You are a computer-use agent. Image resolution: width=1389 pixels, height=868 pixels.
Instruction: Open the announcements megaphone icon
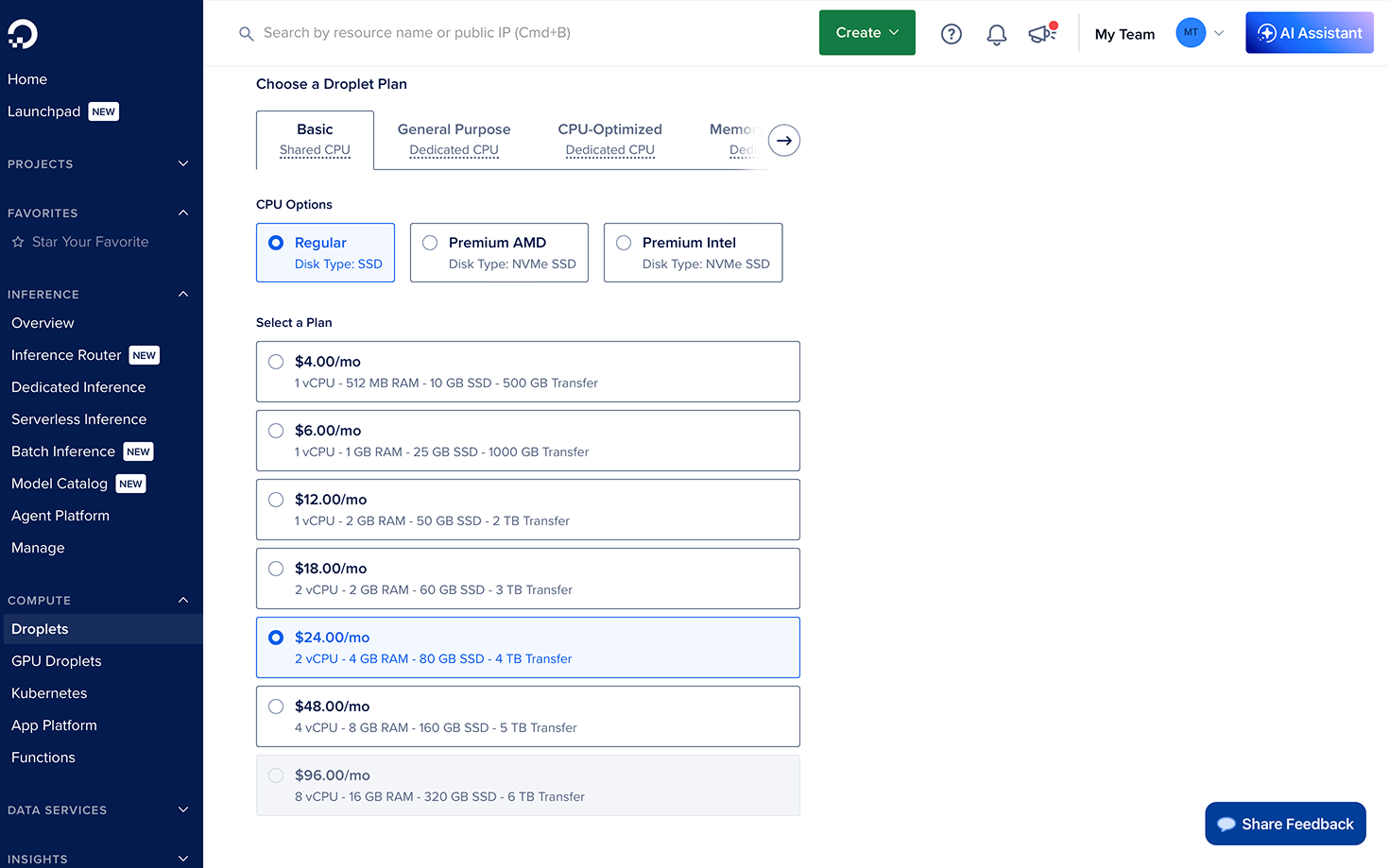point(1042,33)
